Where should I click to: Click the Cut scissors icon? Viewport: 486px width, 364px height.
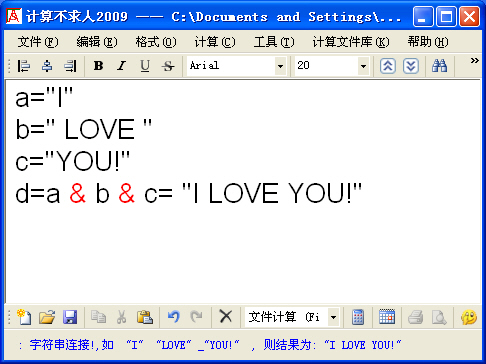point(121,317)
